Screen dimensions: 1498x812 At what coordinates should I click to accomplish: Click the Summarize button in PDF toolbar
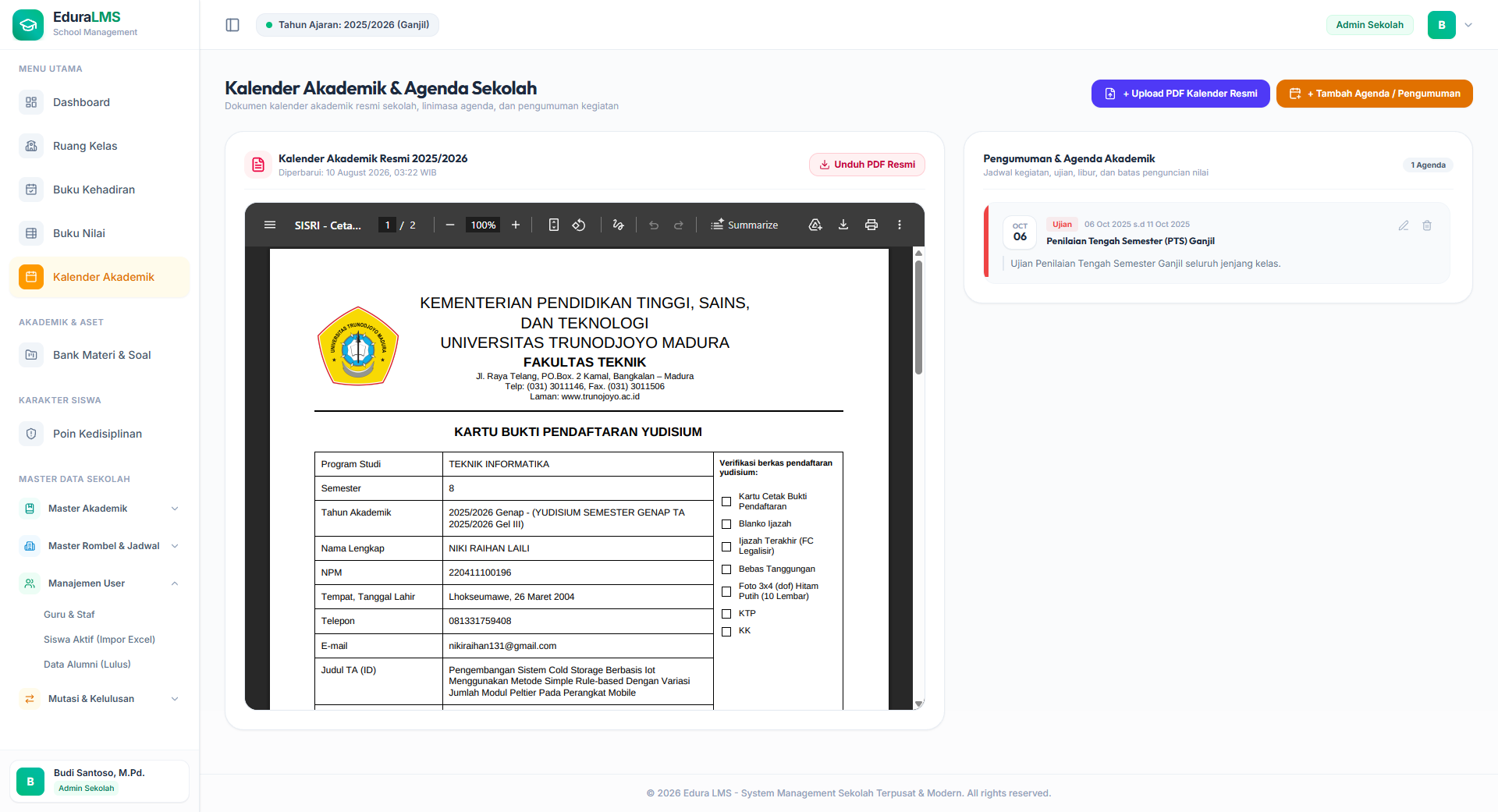(x=744, y=225)
